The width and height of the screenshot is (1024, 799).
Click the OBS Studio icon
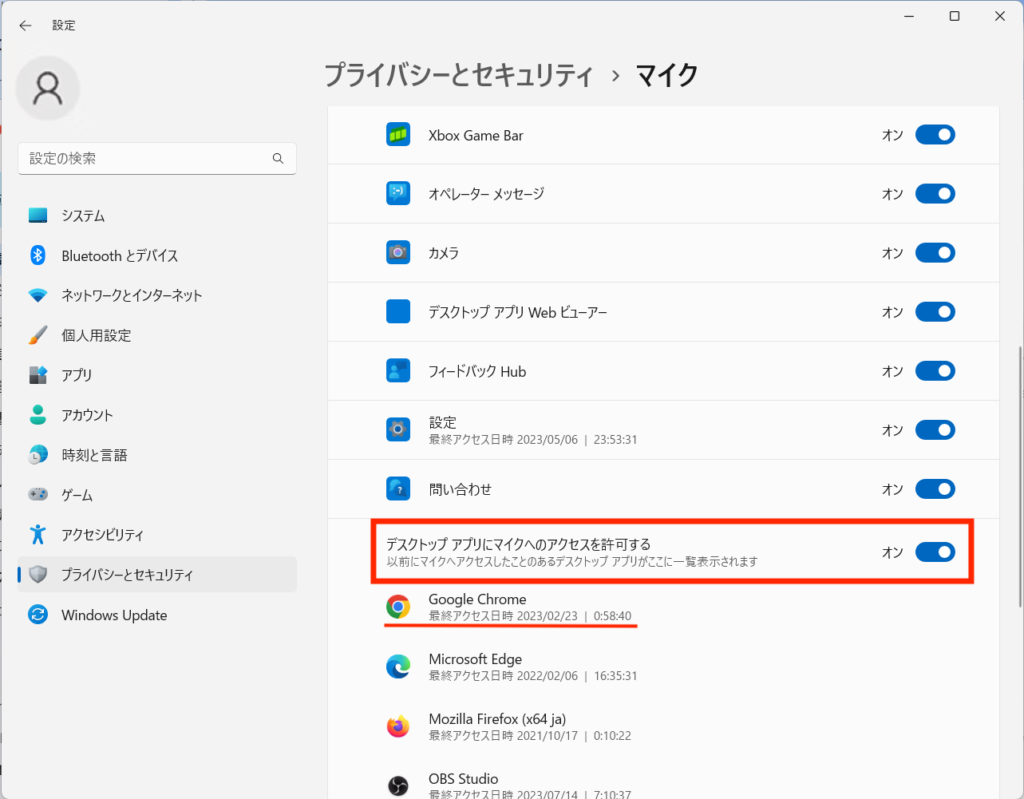[398, 785]
